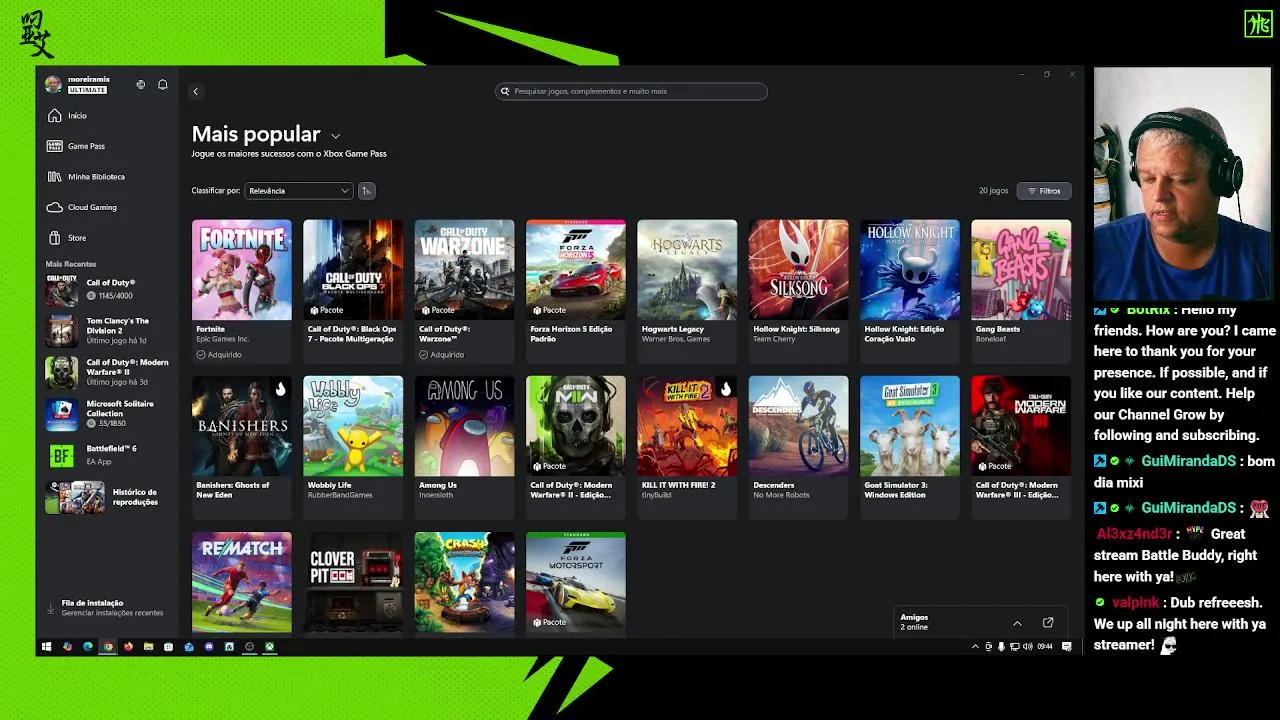Open Goat Simulator 3: Windows Edition
Image resolution: width=1280 pixels, height=720 pixels.
pos(910,446)
